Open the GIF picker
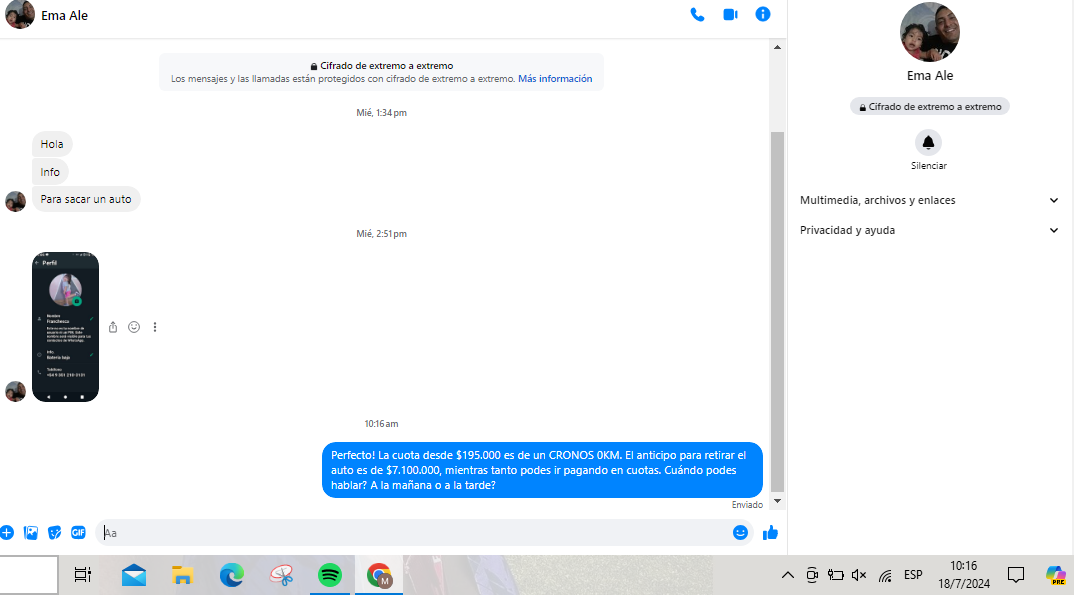The width and height of the screenshot is (1074, 595). (x=78, y=533)
